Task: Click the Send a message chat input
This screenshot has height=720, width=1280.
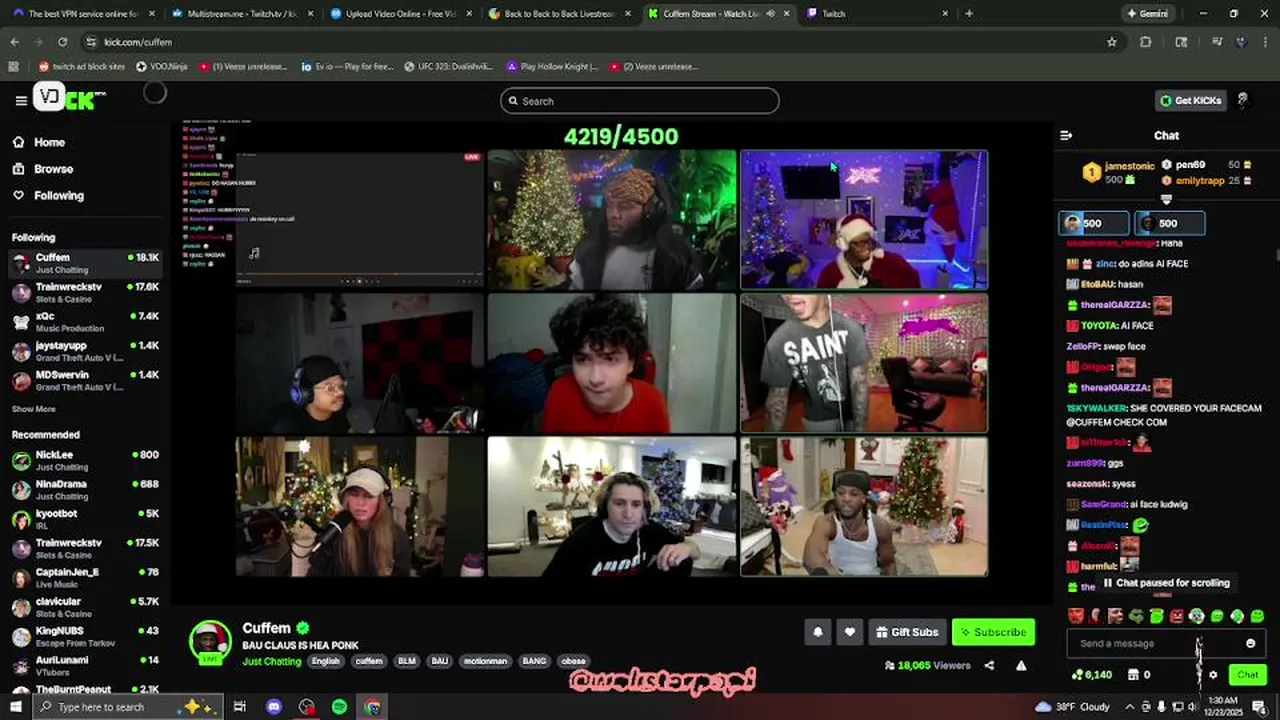Action: click(1167, 643)
